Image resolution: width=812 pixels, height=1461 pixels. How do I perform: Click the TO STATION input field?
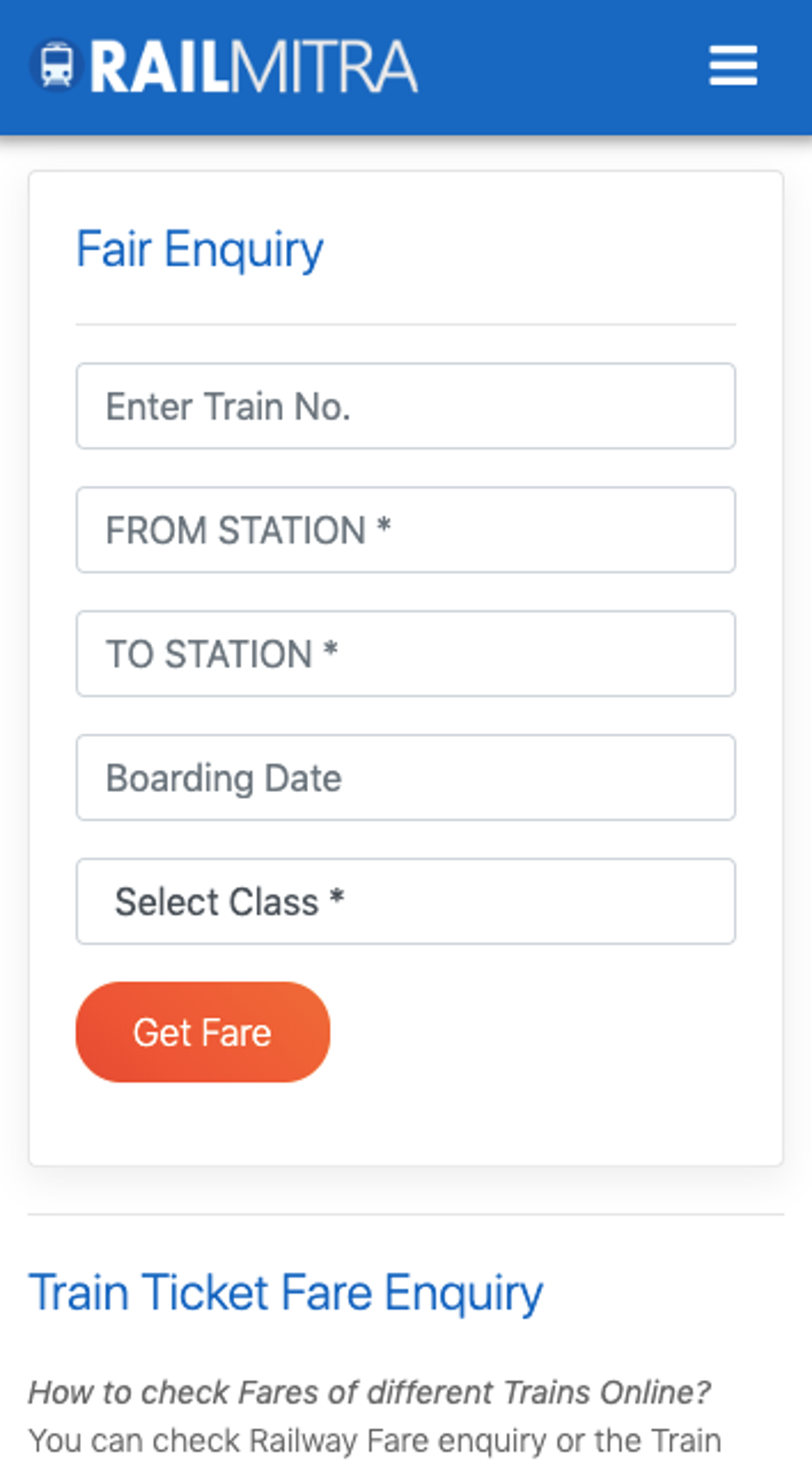[405, 654]
